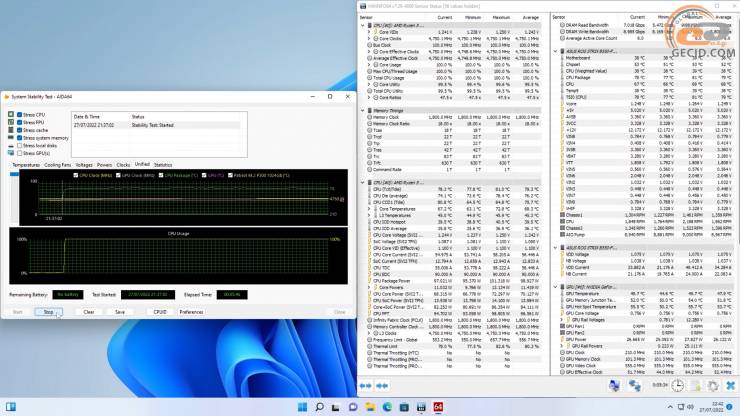
Task: Select the Stability Test Started log row
Action: [157, 125]
